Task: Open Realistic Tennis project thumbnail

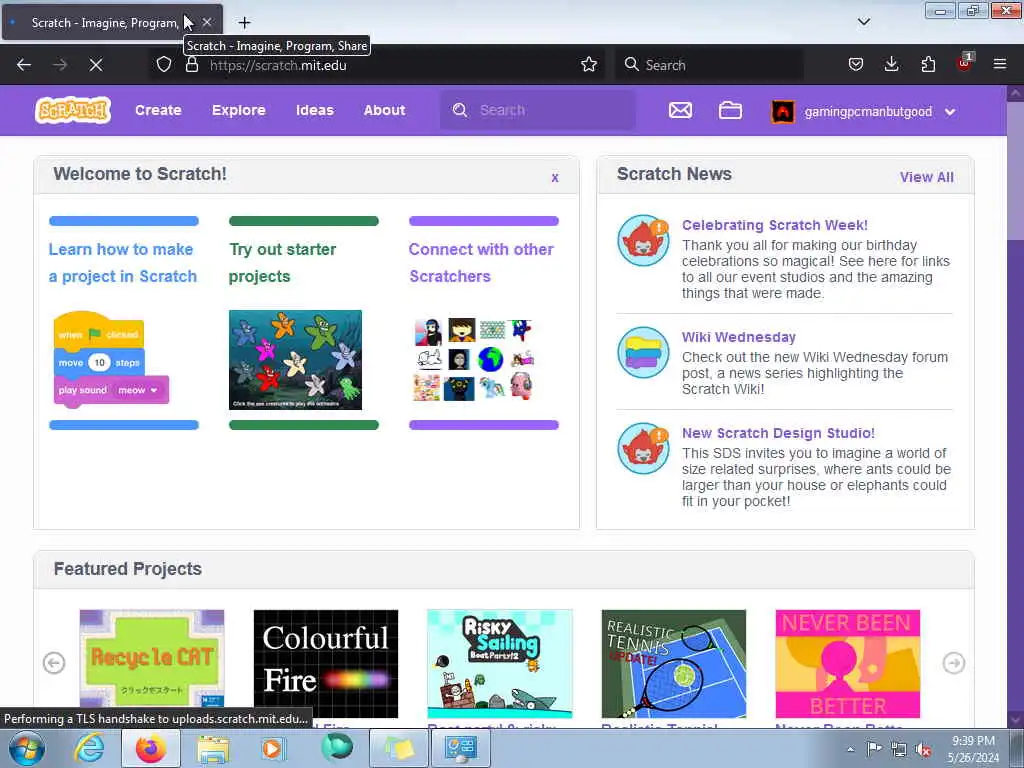Action: pyautogui.click(x=673, y=664)
